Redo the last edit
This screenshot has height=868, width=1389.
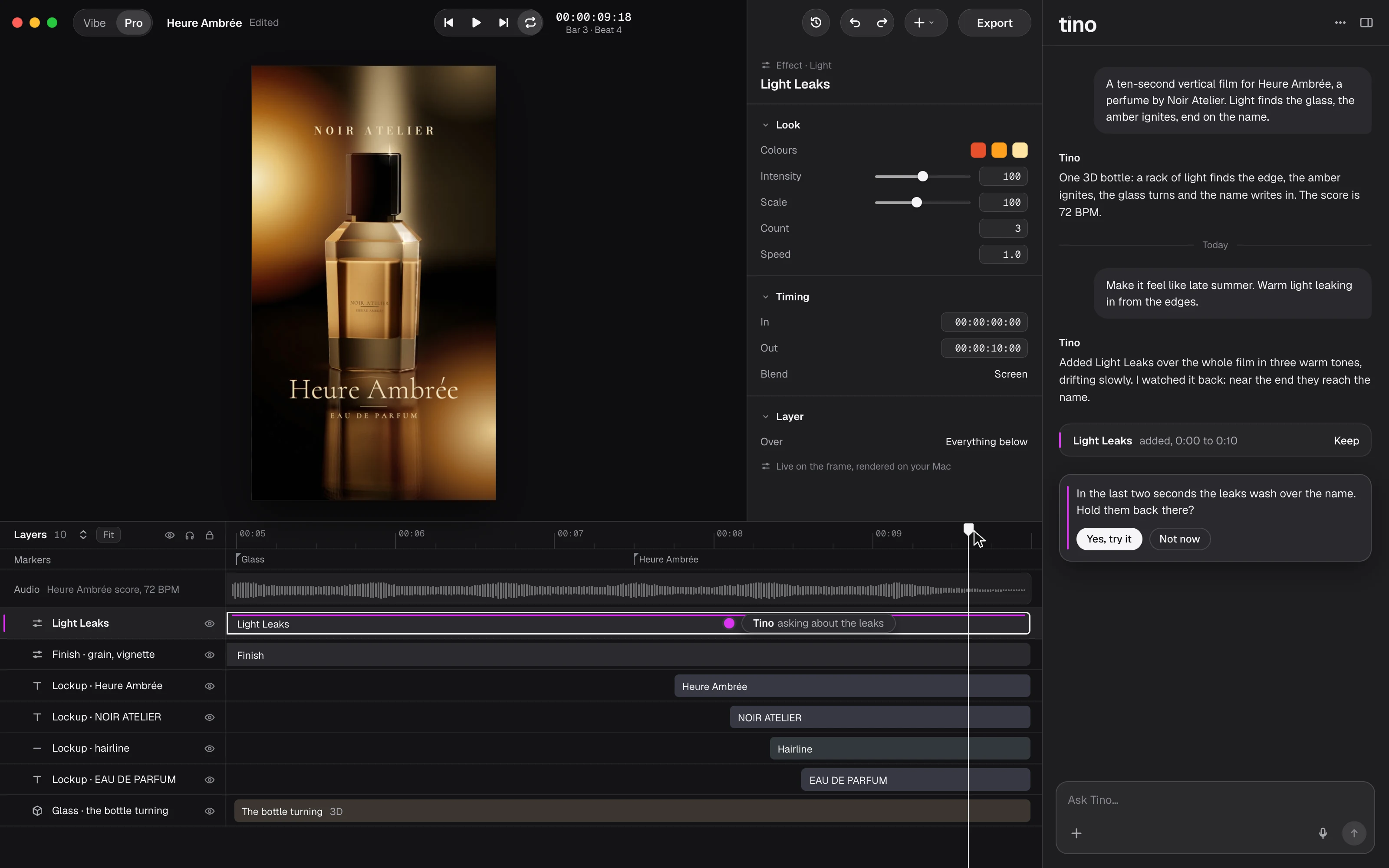click(882, 23)
